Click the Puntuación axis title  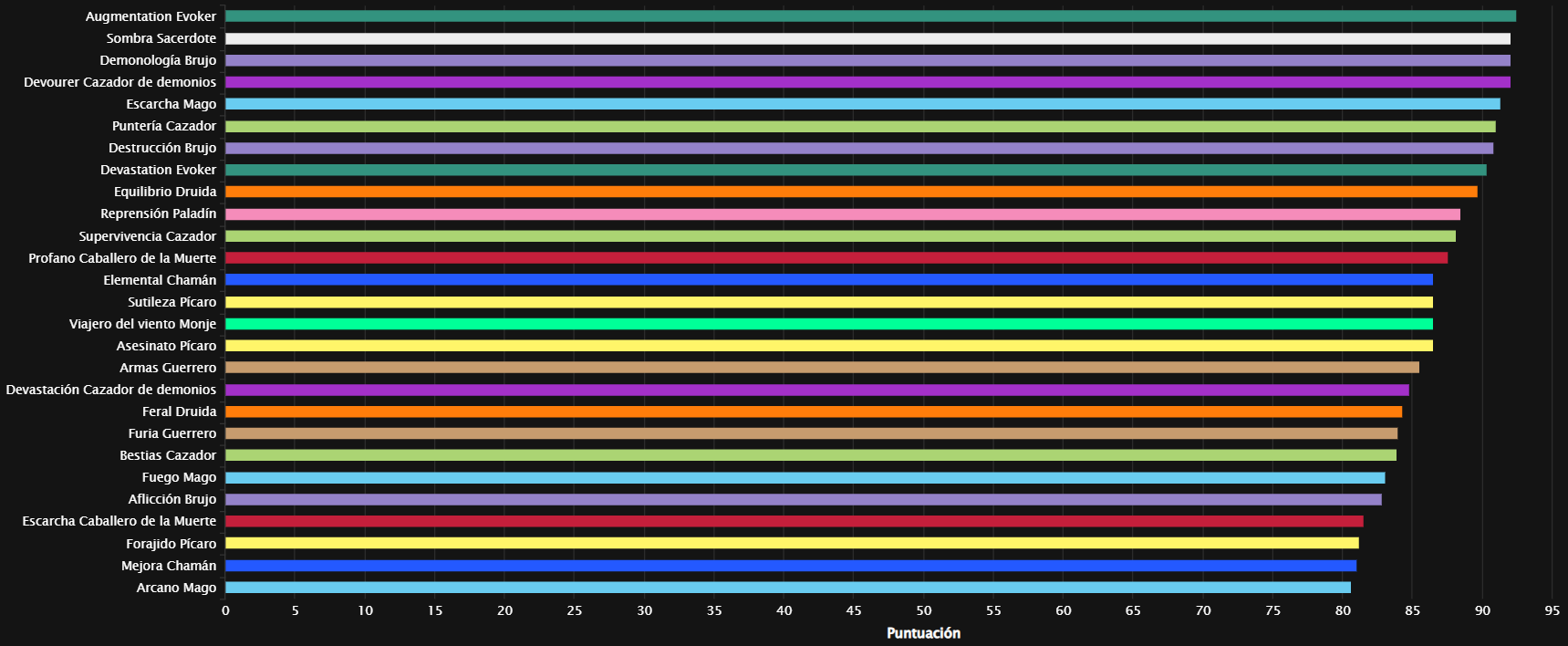pos(923,633)
